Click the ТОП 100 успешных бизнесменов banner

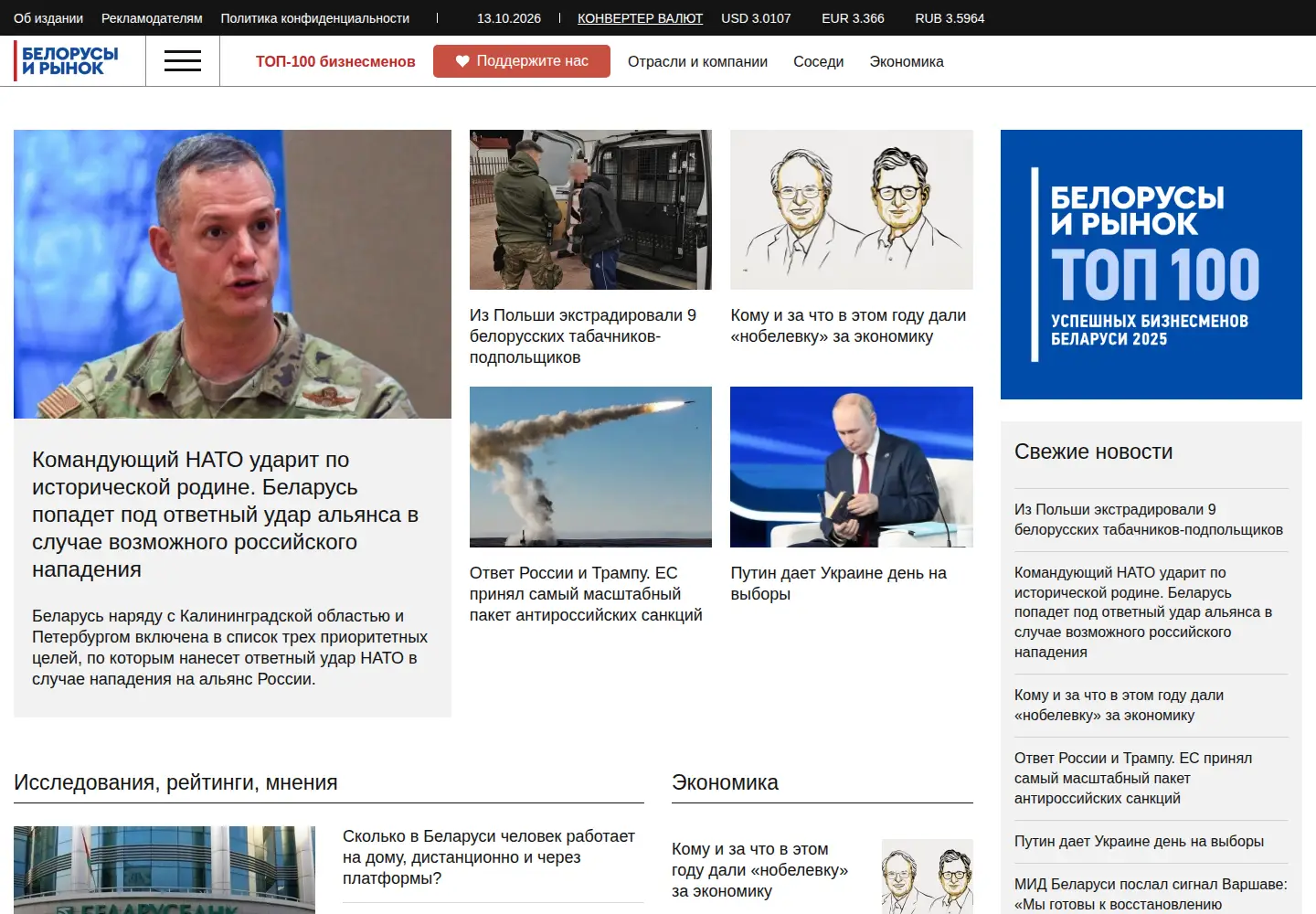pyautogui.click(x=1151, y=264)
